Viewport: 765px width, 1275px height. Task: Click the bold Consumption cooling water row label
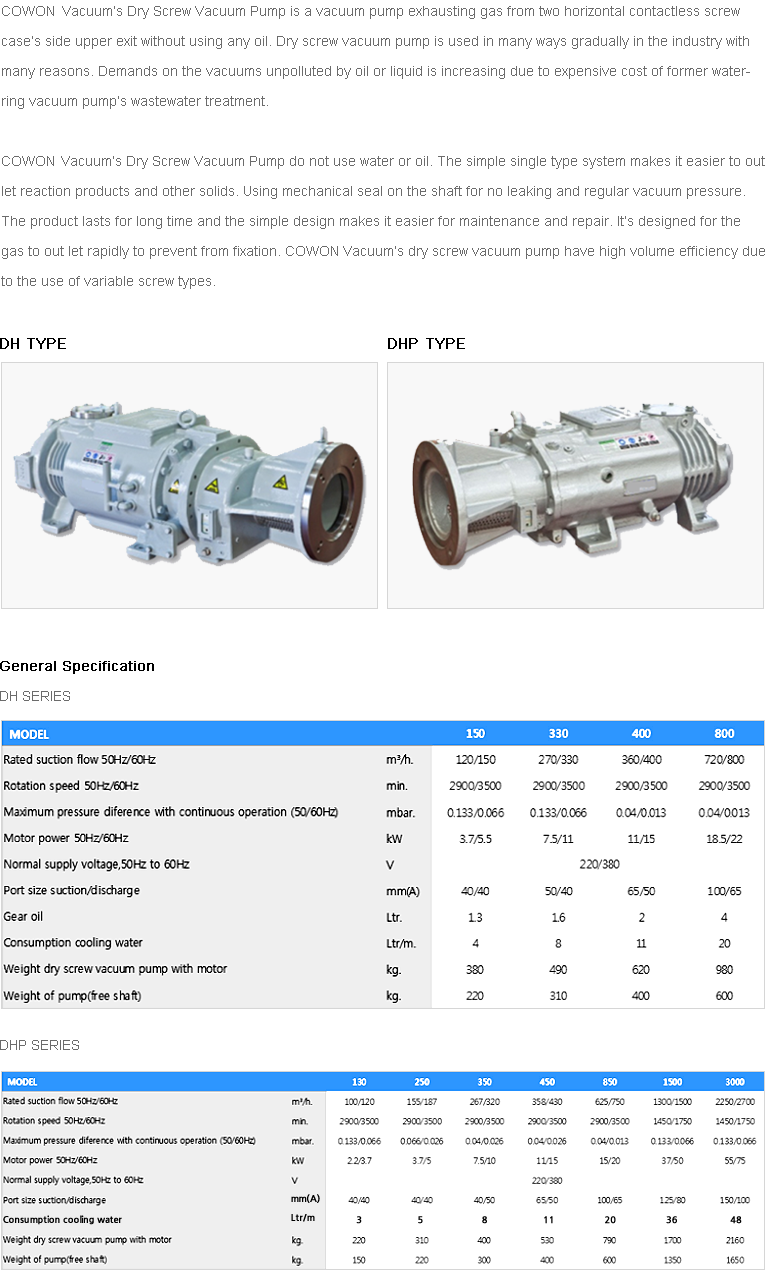tap(62, 1220)
